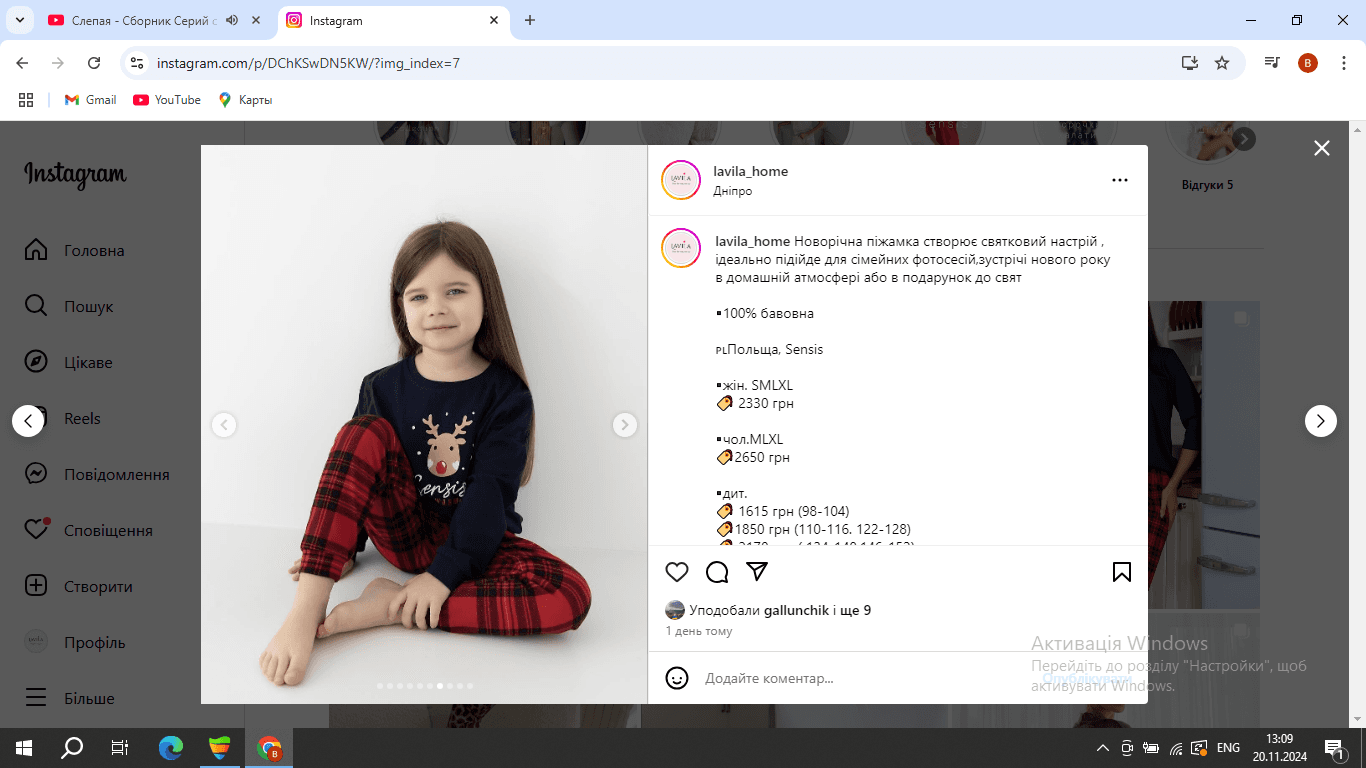Open the three-dot post options menu
The image size is (1366, 768).
[x=1120, y=180]
